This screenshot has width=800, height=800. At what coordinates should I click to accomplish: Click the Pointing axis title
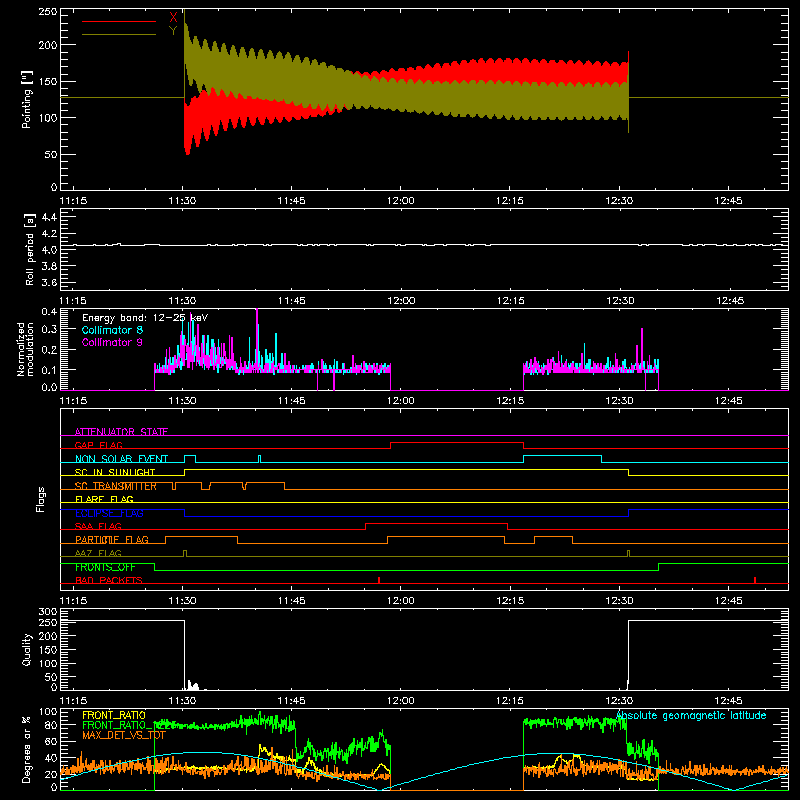point(27,99)
